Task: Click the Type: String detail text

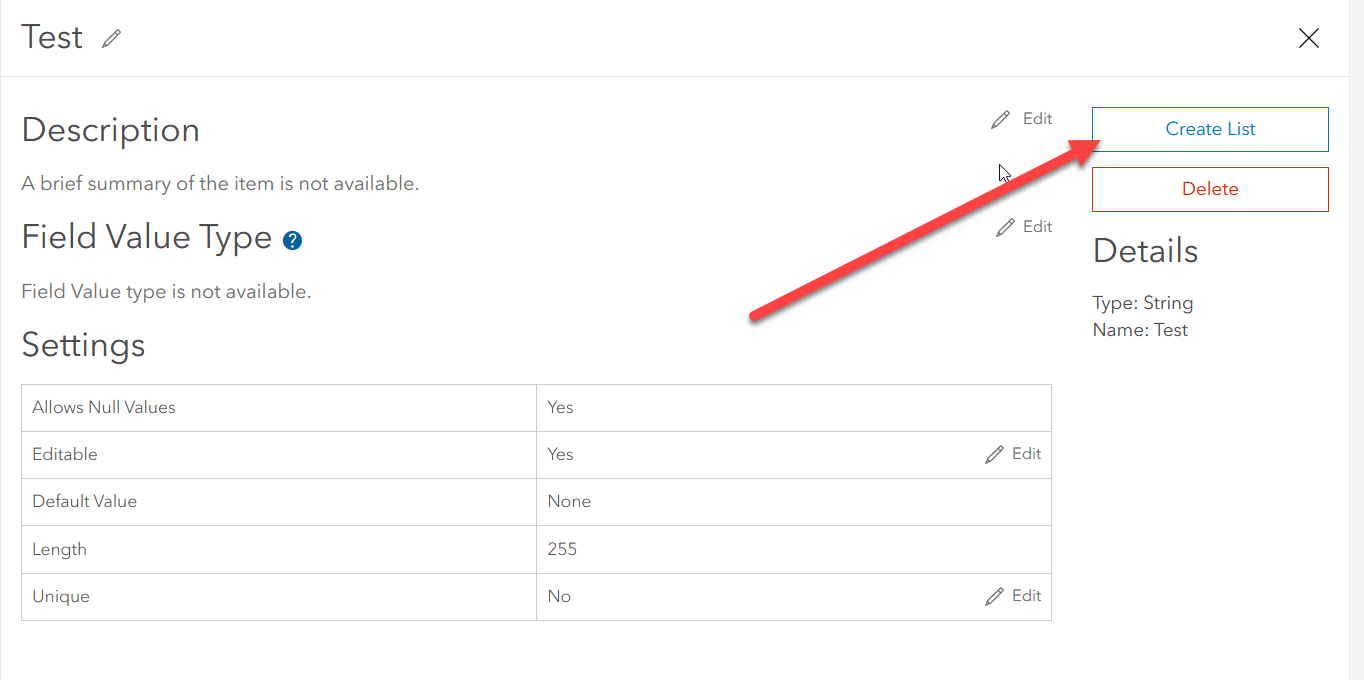Action: (x=1143, y=303)
